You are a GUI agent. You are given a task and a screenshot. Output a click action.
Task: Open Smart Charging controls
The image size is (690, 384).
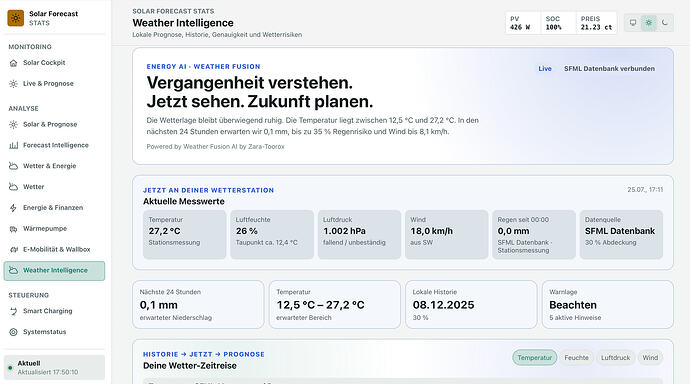tap(54, 311)
